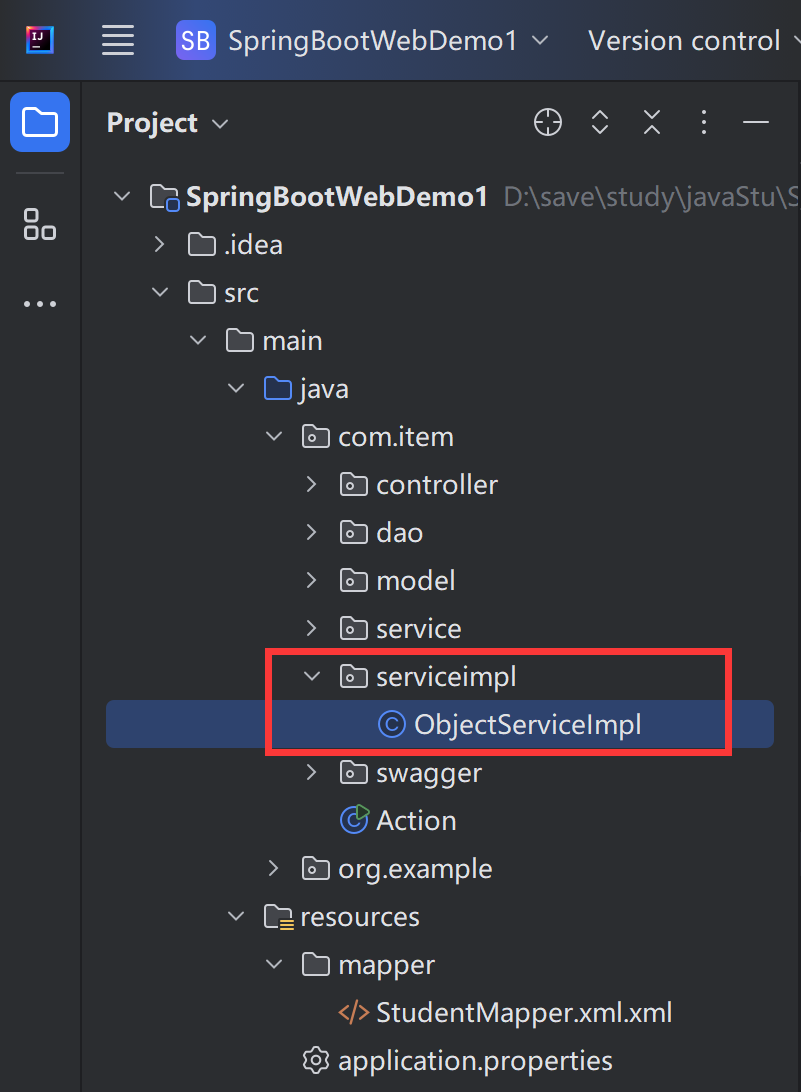801x1092 pixels.
Task: Expand the controller package
Action: click(x=312, y=485)
